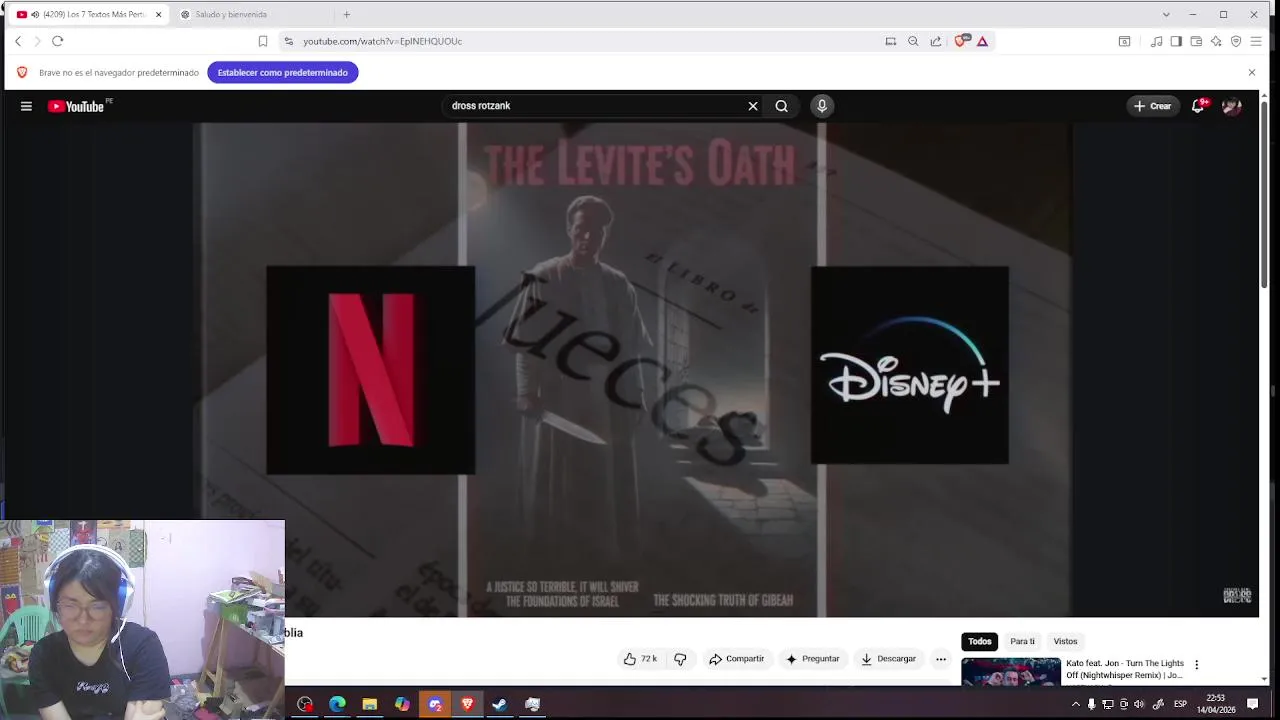Open the Brave playlist music note icon

[x=1156, y=41]
